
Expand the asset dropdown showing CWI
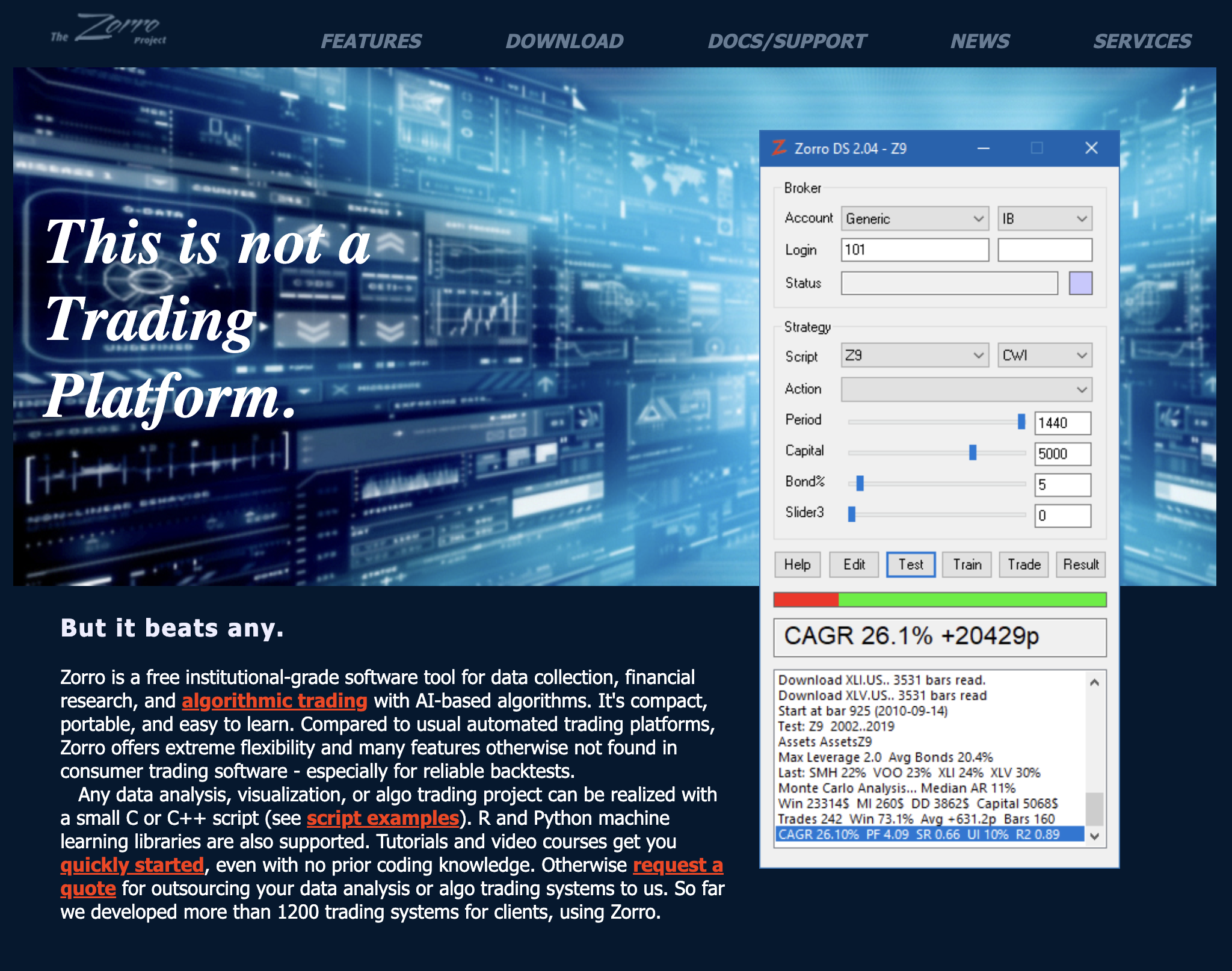point(1045,355)
